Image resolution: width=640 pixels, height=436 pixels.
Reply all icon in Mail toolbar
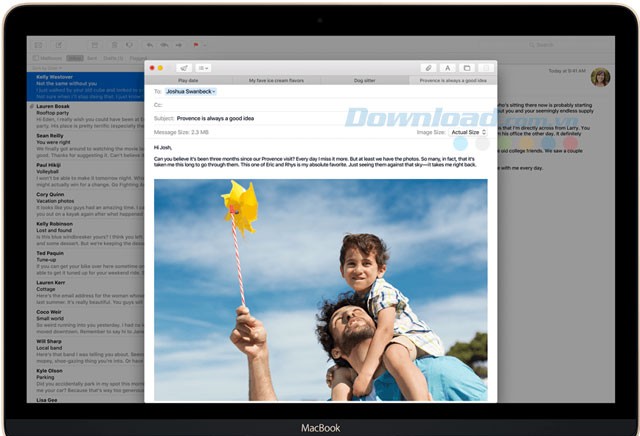point(164,45)
